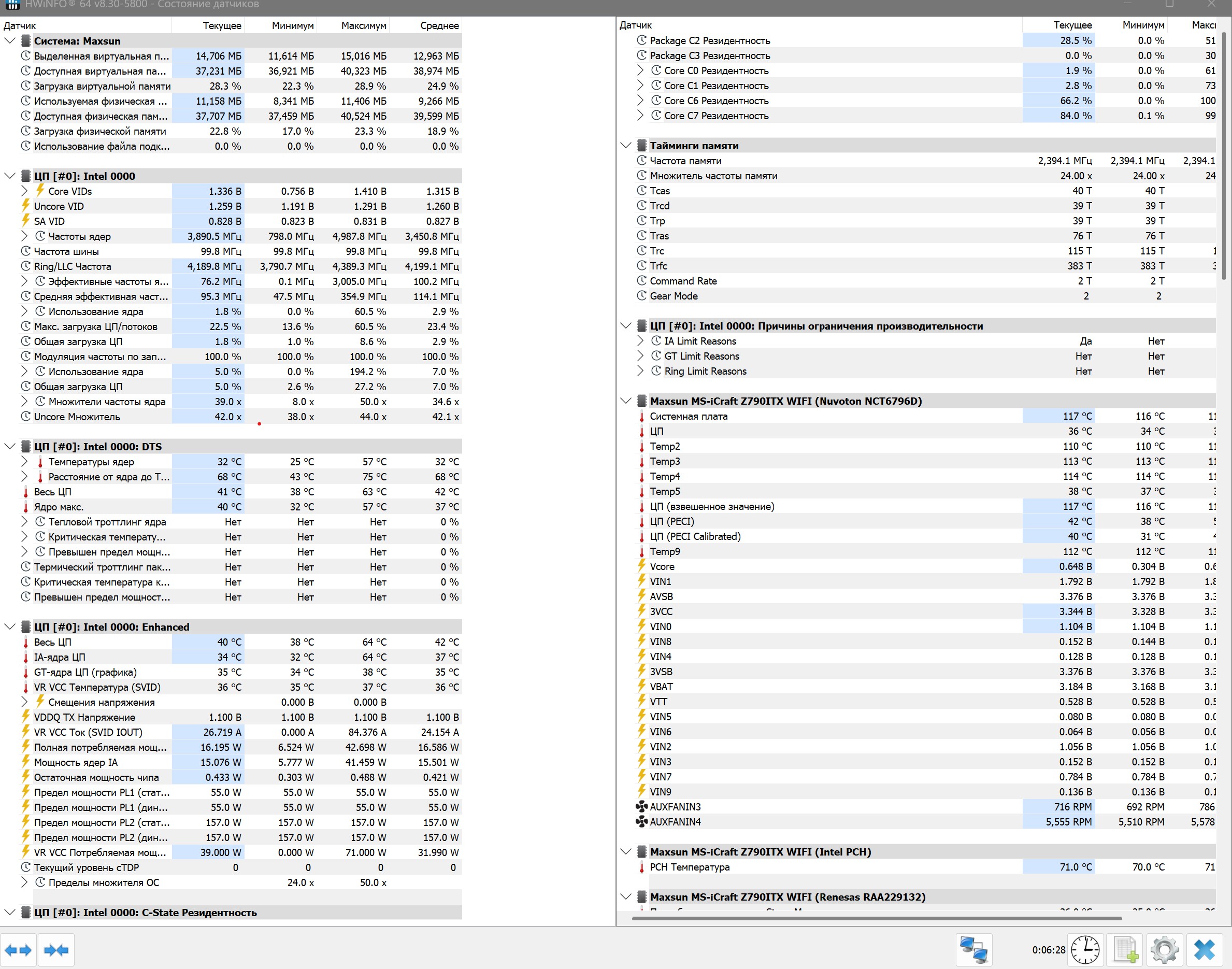Image resolution: width=1232 pixels, height=969 pixels.
Task: Expand Температуры ядер row
Action: click(24, 462)
